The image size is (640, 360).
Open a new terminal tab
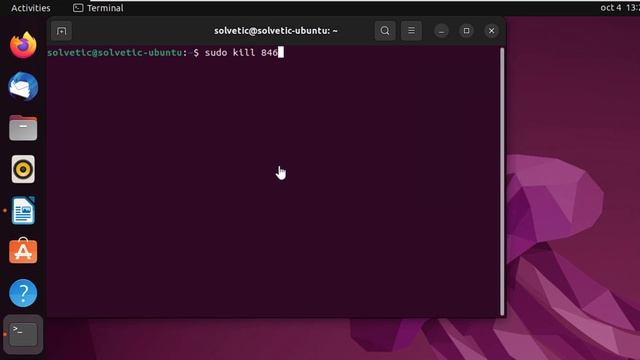[x=62, y=31]
